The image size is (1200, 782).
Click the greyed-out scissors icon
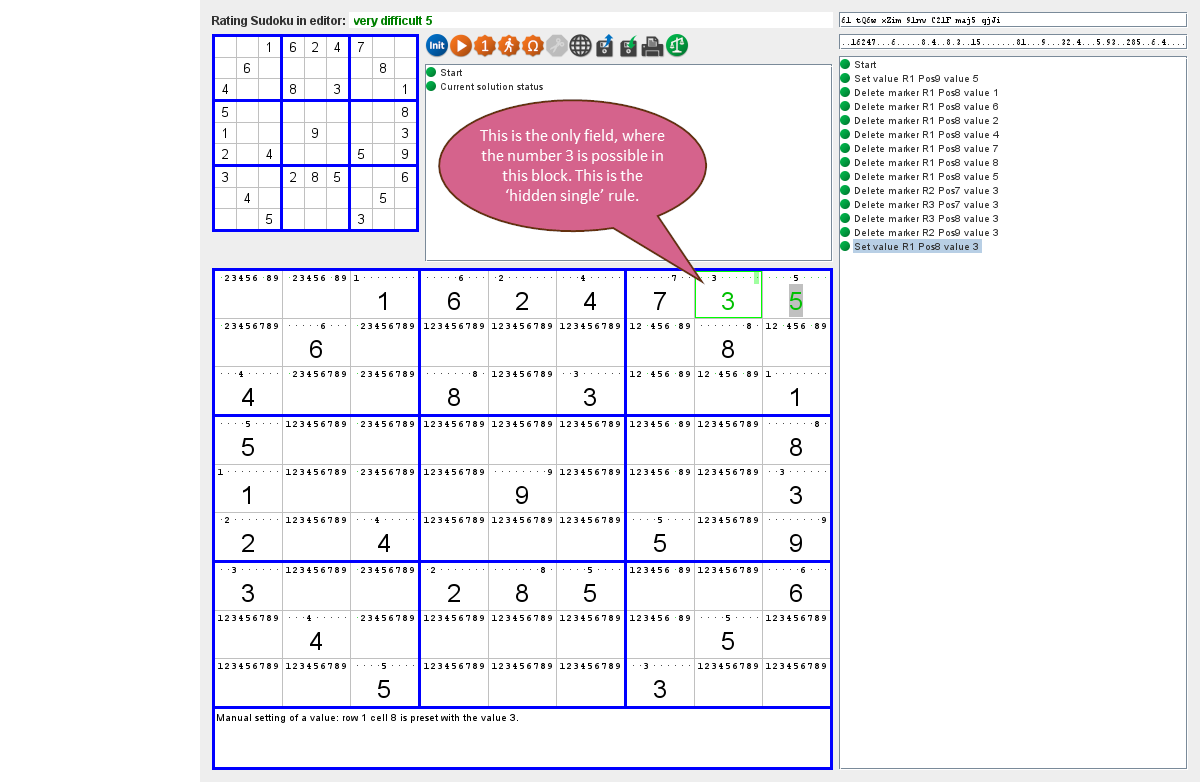(557, 45)
